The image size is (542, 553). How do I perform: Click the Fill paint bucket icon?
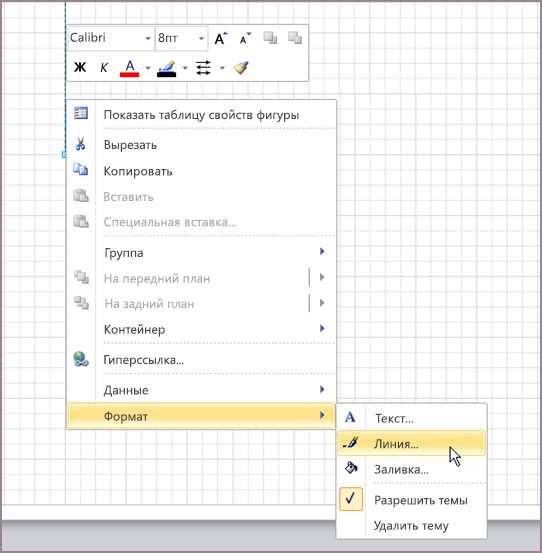click(x=351, y=468)
